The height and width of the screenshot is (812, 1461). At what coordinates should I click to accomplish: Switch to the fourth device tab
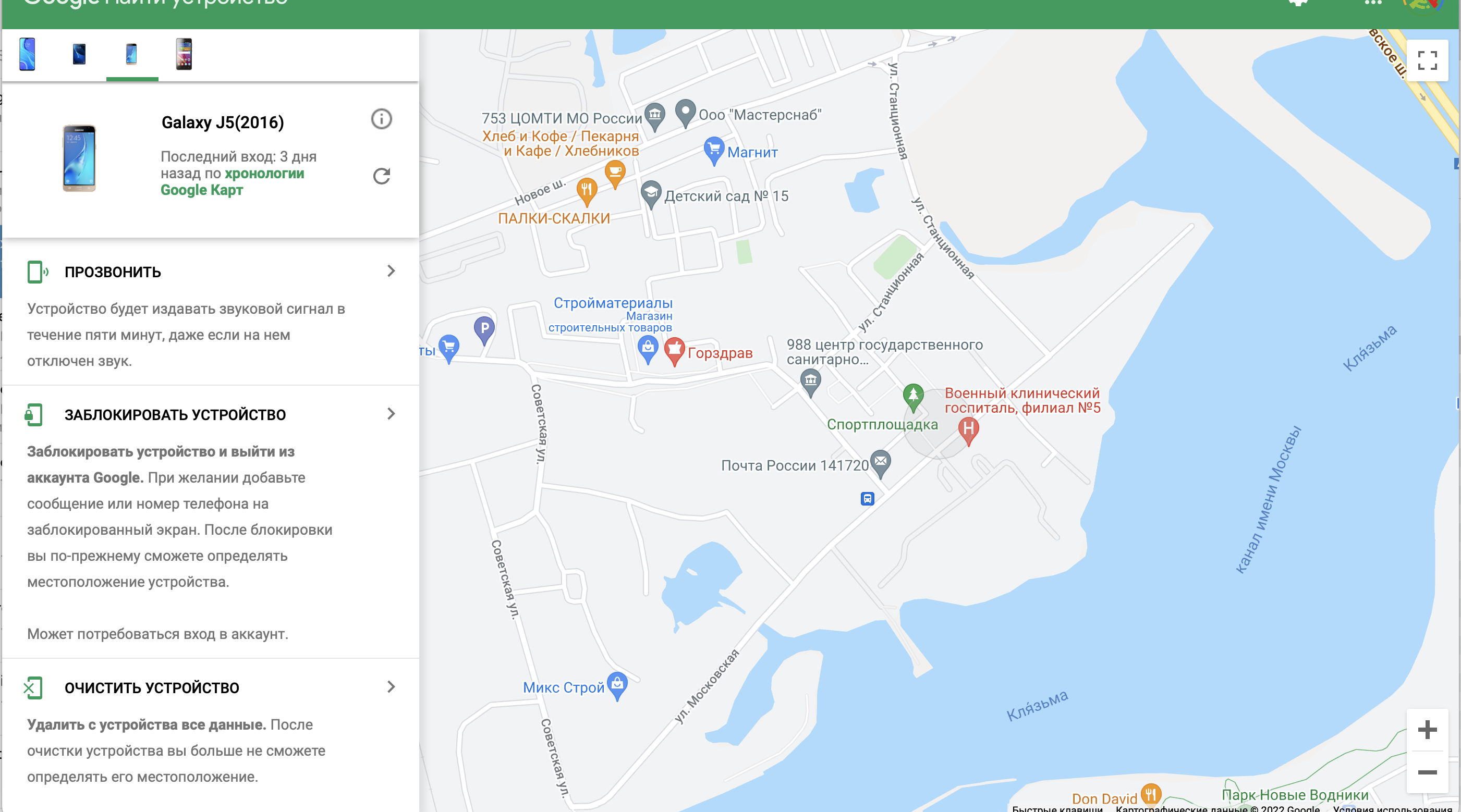coord(184,54)
